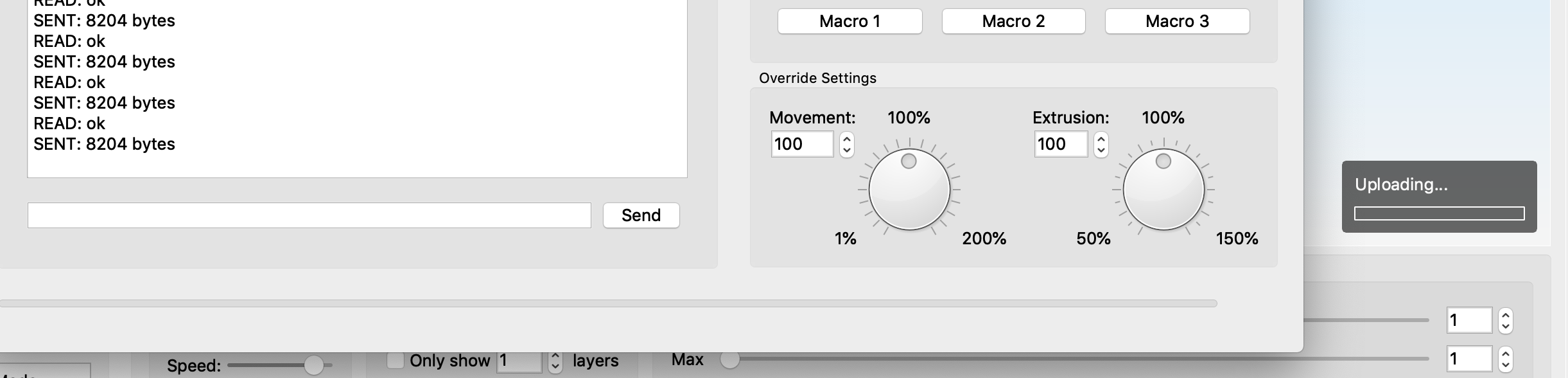Click the Only show layer count field
This screenshot has height=378, width=1568.
pos(519,361)
